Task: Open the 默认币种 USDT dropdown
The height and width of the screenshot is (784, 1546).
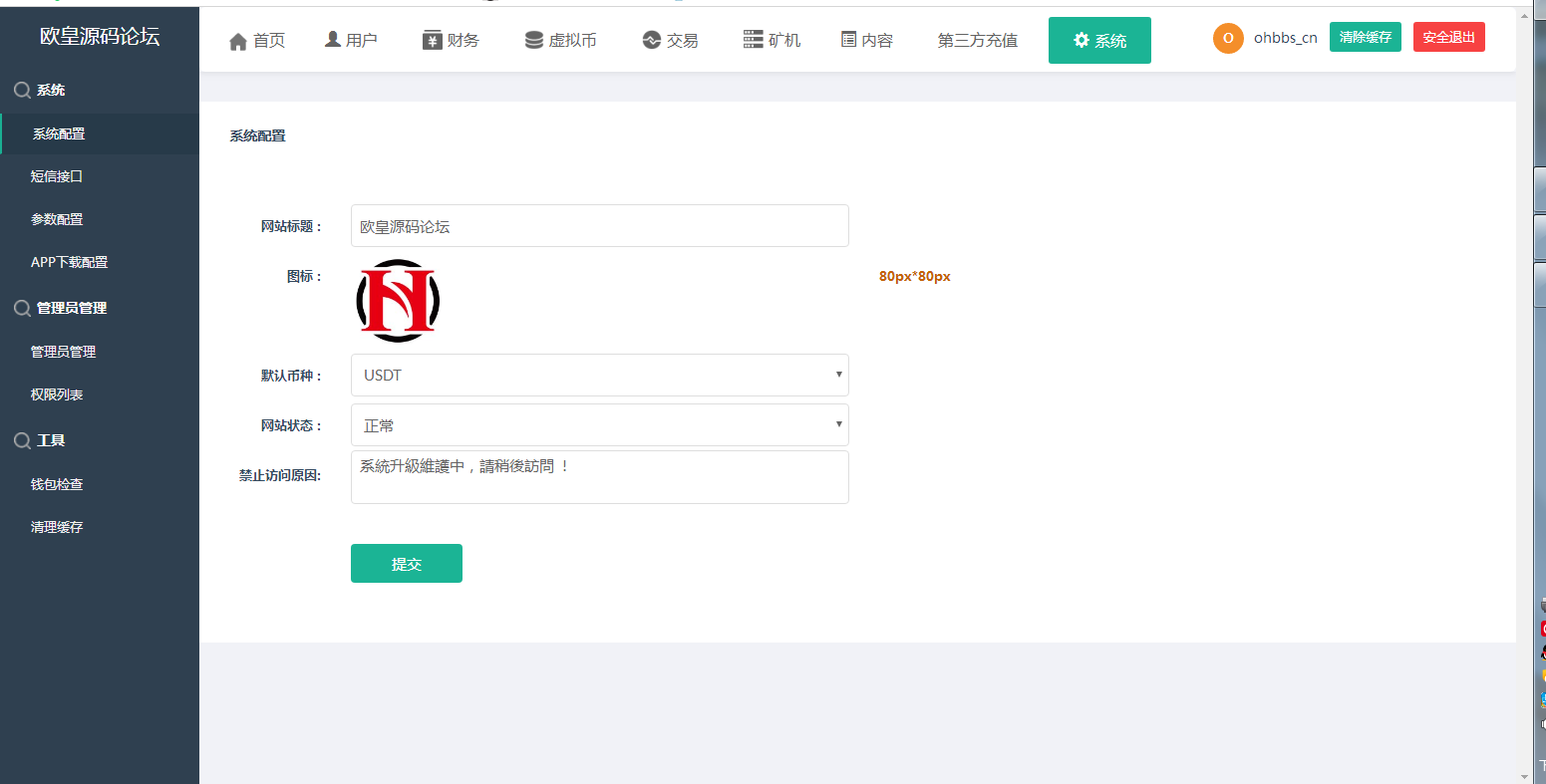Action: (599, 375)
